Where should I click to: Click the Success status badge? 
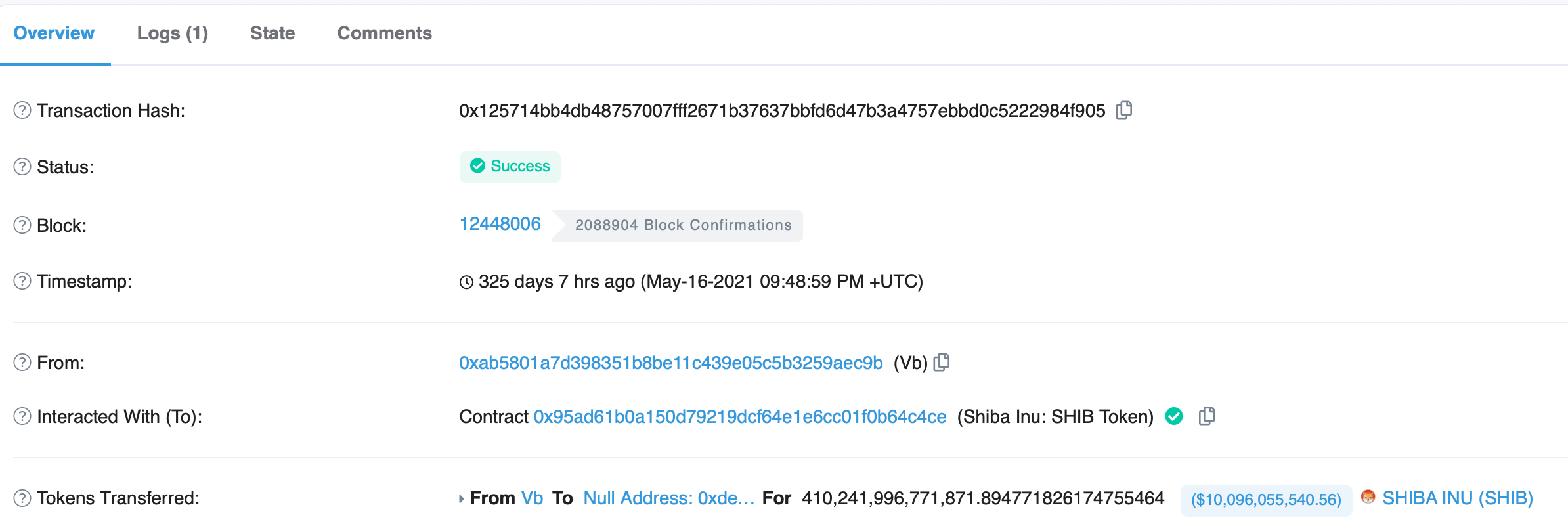[x=510, y=167]
